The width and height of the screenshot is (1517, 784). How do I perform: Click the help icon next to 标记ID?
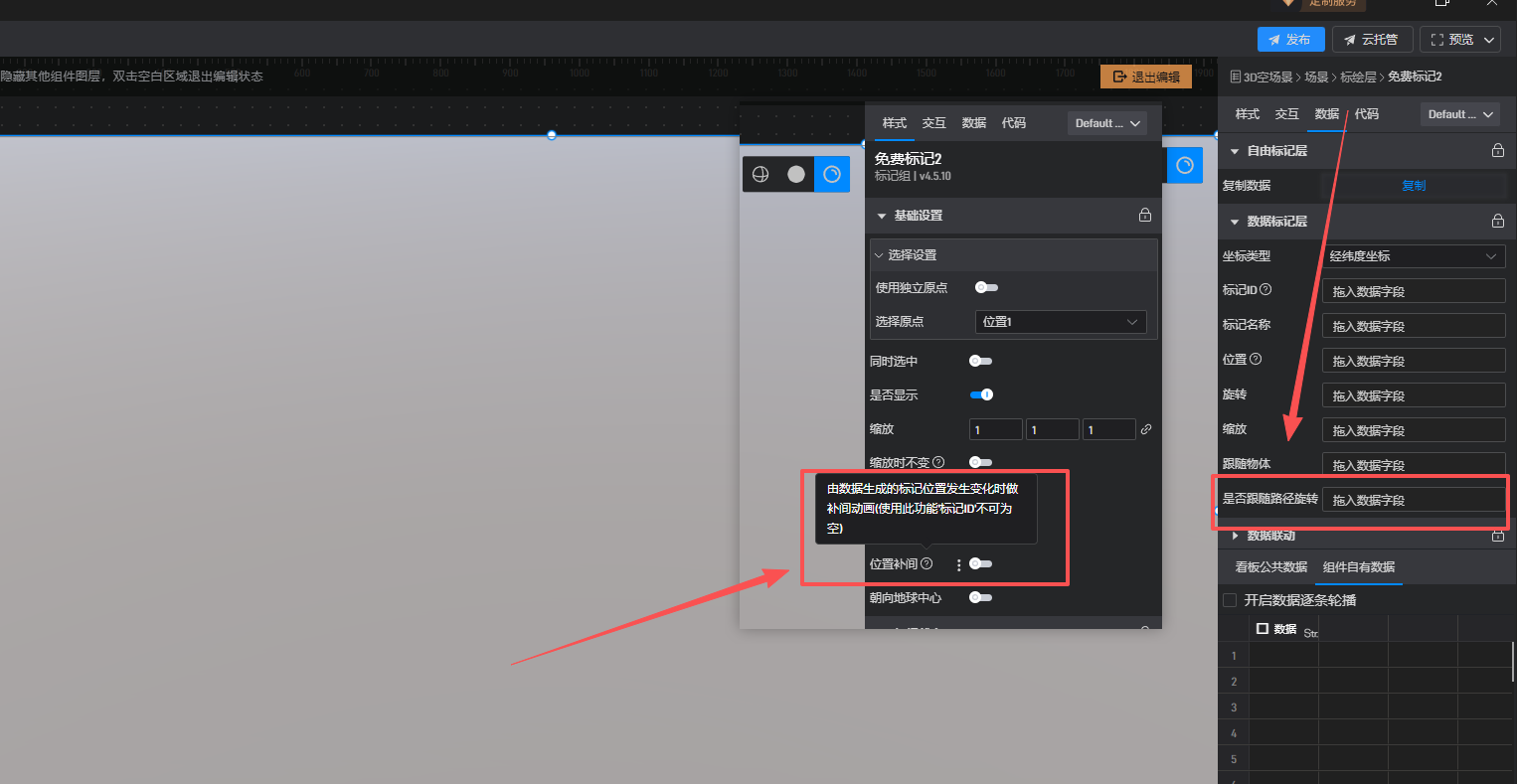(1265, 290)
